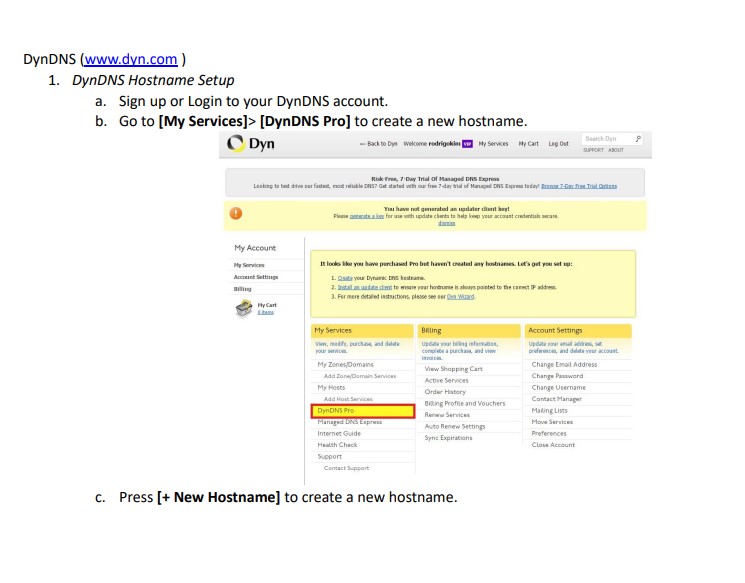
Task: Click the Billing panel header
Action: pyautogui.click(x=469, y=330)
